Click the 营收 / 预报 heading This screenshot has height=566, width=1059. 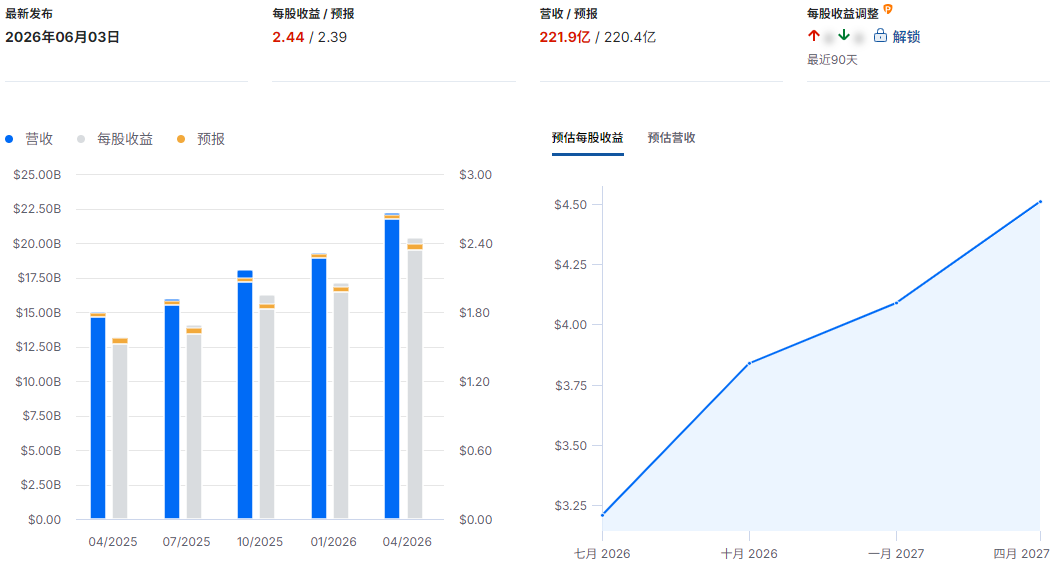pos(569,14)
